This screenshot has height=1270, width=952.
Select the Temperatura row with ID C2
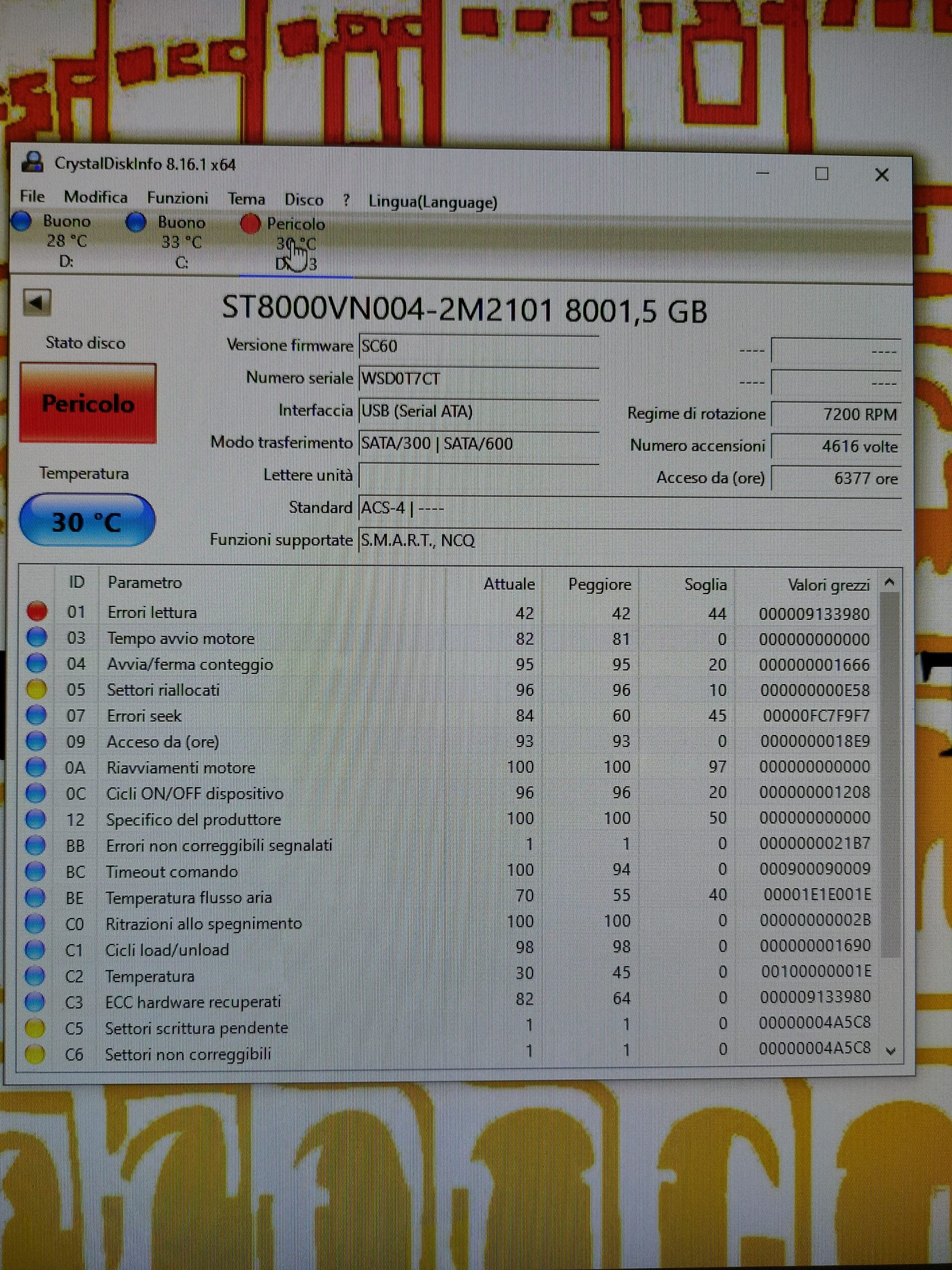pyautogui.click(x=449, y=975)
